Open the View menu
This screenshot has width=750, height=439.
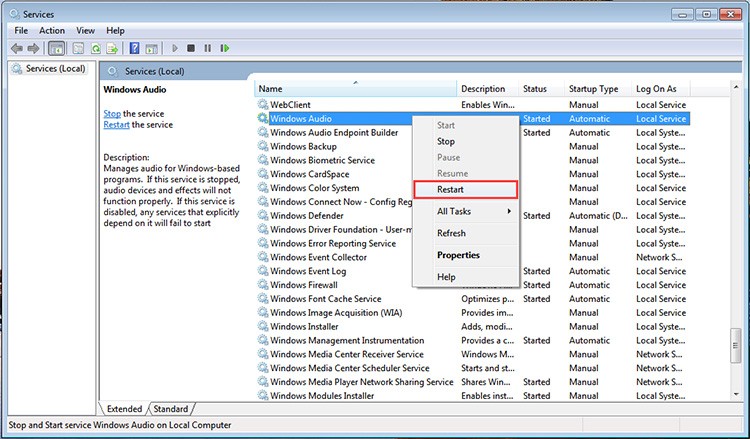(x=86, y=31)
